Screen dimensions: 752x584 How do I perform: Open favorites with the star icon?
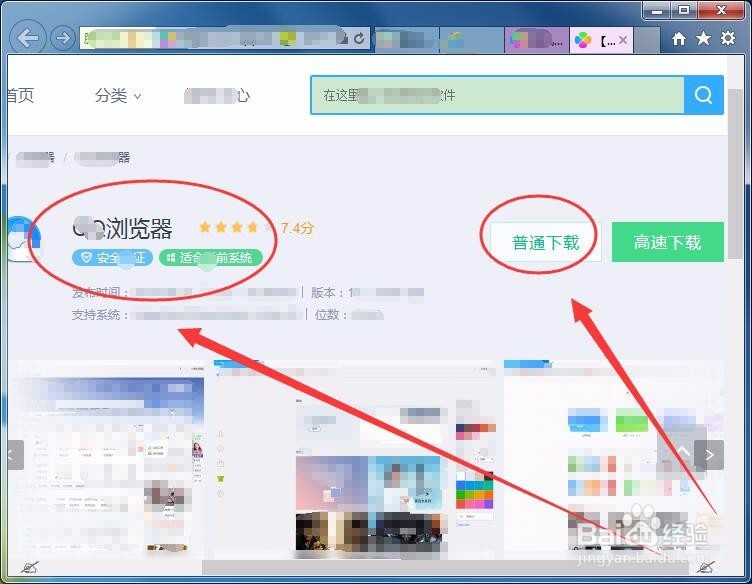point(704,38)
